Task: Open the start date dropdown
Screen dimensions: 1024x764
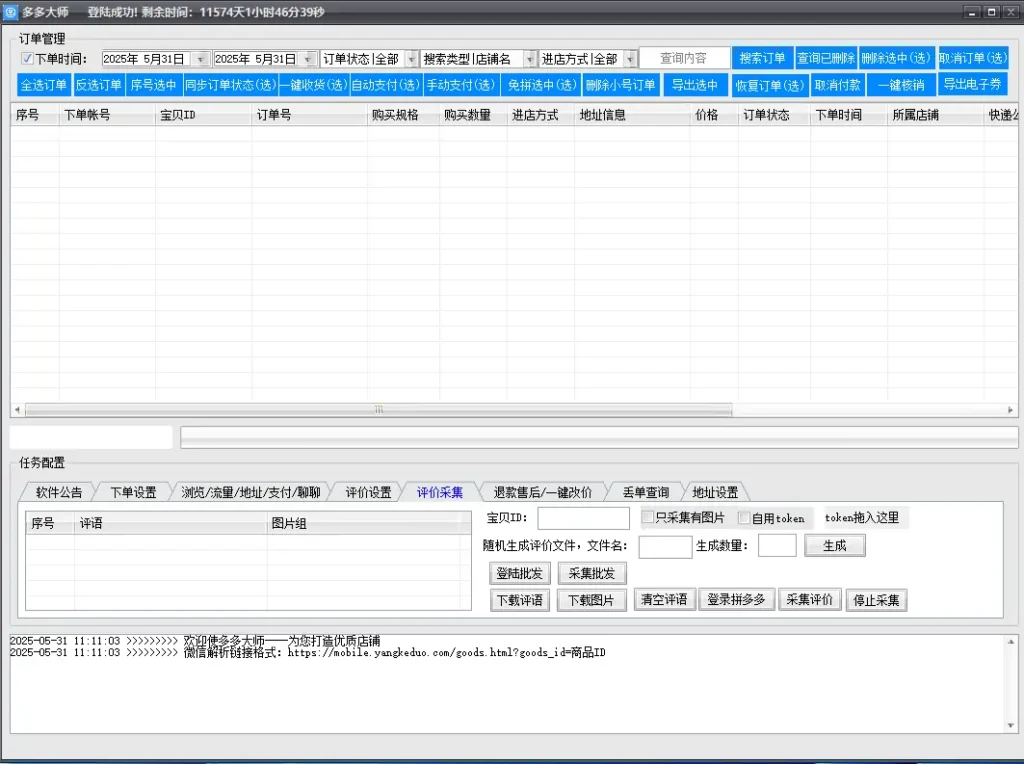Action: pyautogui.click(x=200, y=59)
